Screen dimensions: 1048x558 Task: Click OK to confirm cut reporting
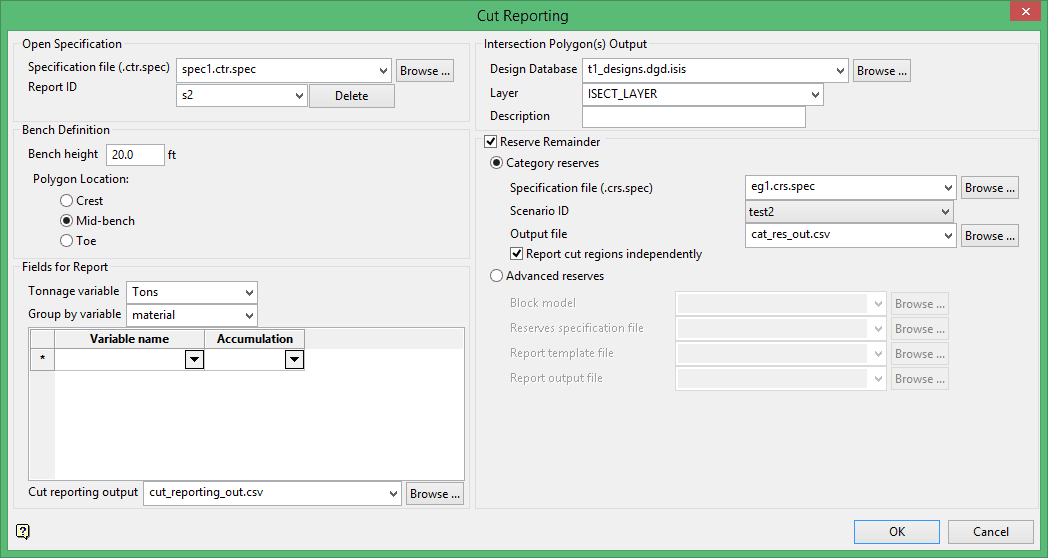tap(897, 532)
